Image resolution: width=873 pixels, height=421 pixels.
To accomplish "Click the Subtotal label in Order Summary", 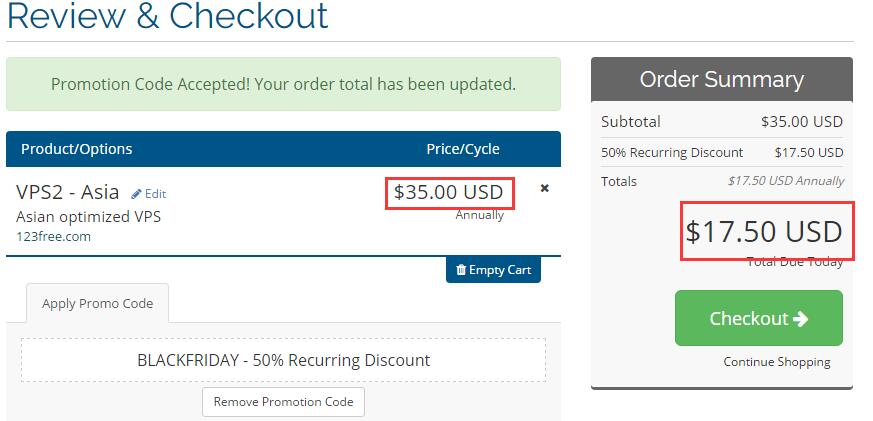I will pos(630,122).
